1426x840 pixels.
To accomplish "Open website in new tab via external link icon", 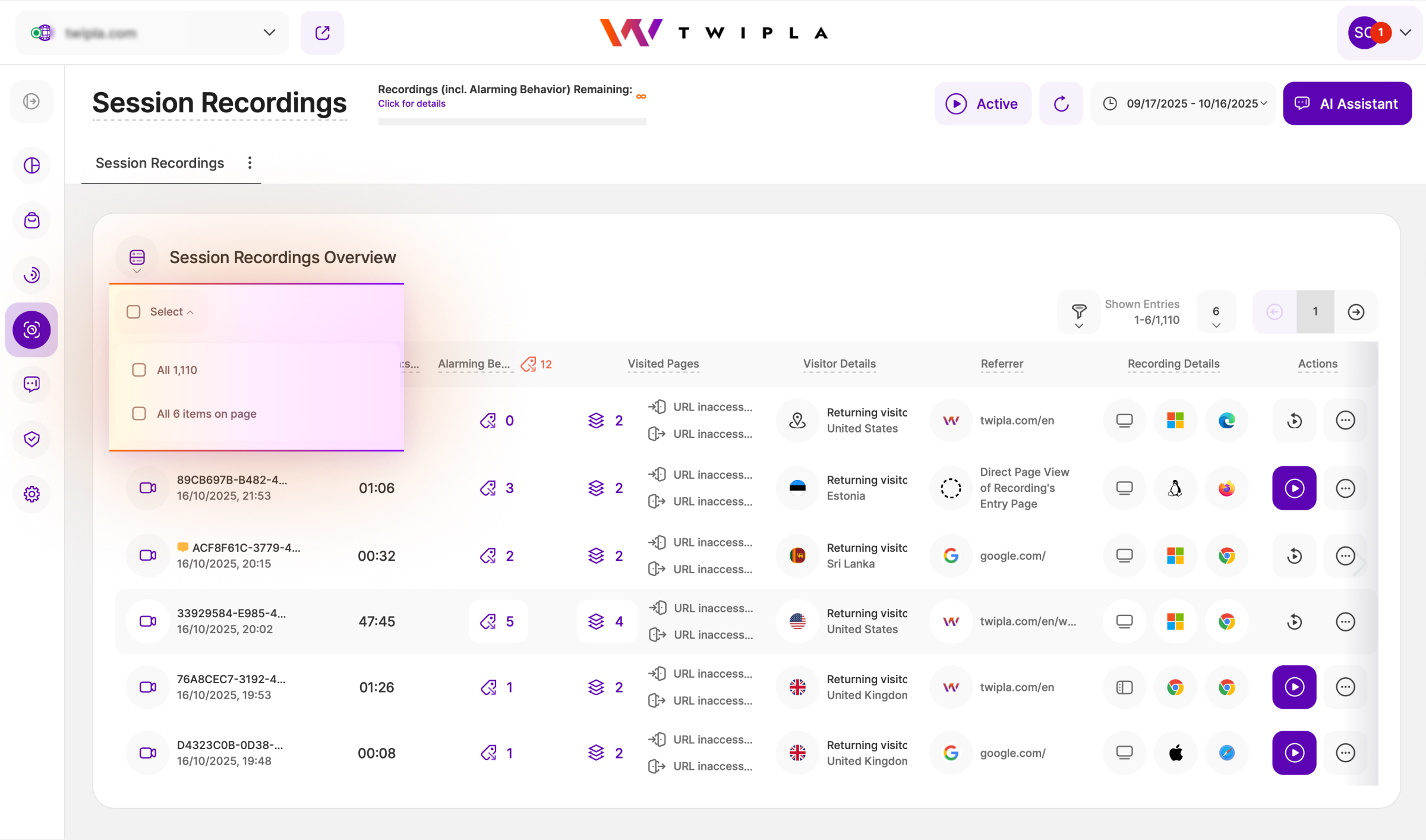I will tap(322, 33).
